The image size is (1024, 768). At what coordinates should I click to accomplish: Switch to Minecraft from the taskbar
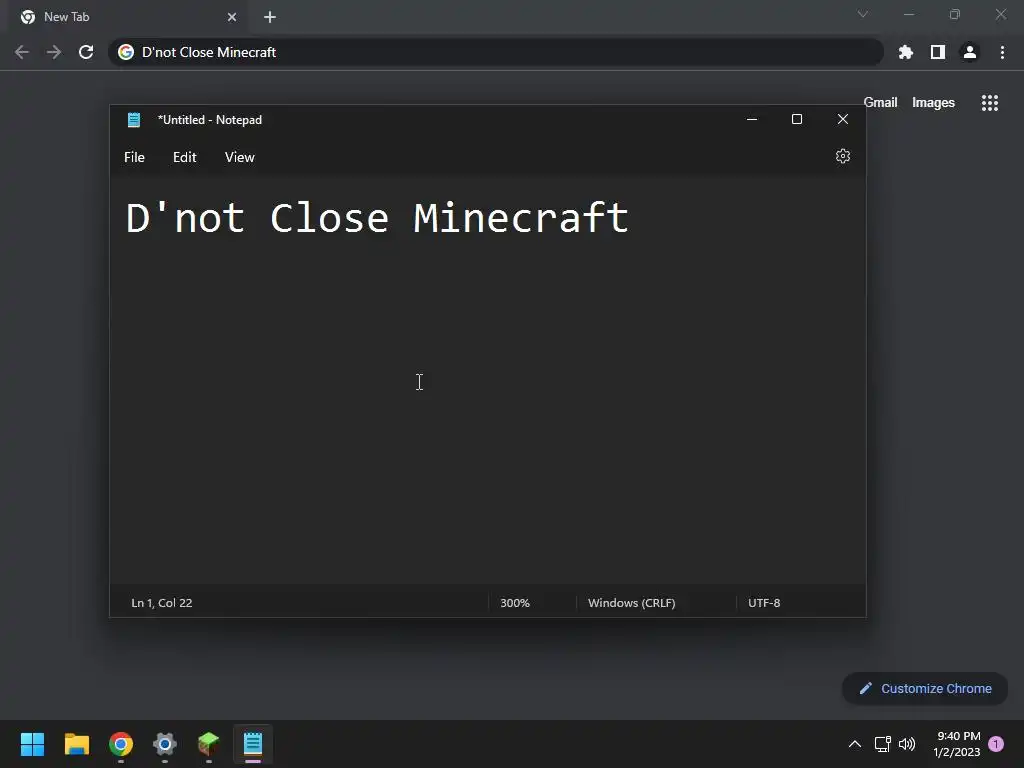(x=208, y=744)
